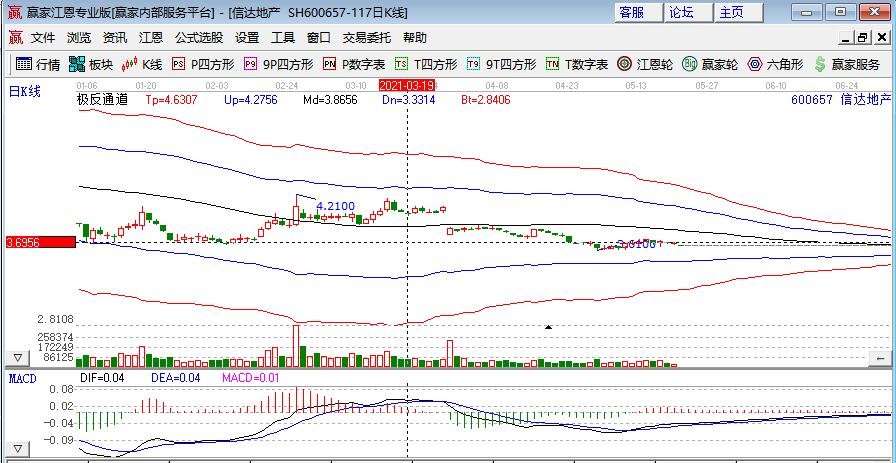Open the 设置 menu
The height and width of the screenshot is (463, 896).
(x=247, y=38)
